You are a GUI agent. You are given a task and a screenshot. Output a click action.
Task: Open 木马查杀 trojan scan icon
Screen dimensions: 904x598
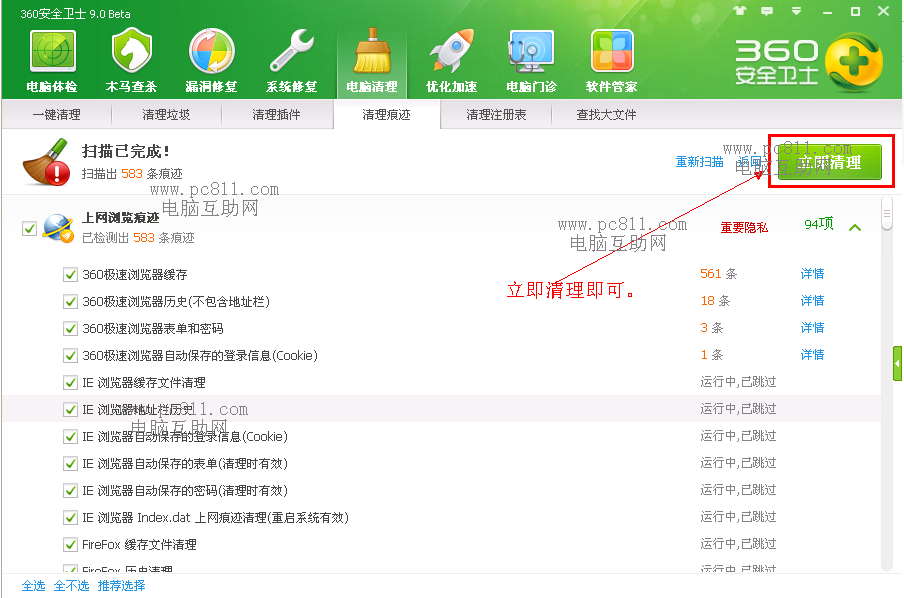131,61
